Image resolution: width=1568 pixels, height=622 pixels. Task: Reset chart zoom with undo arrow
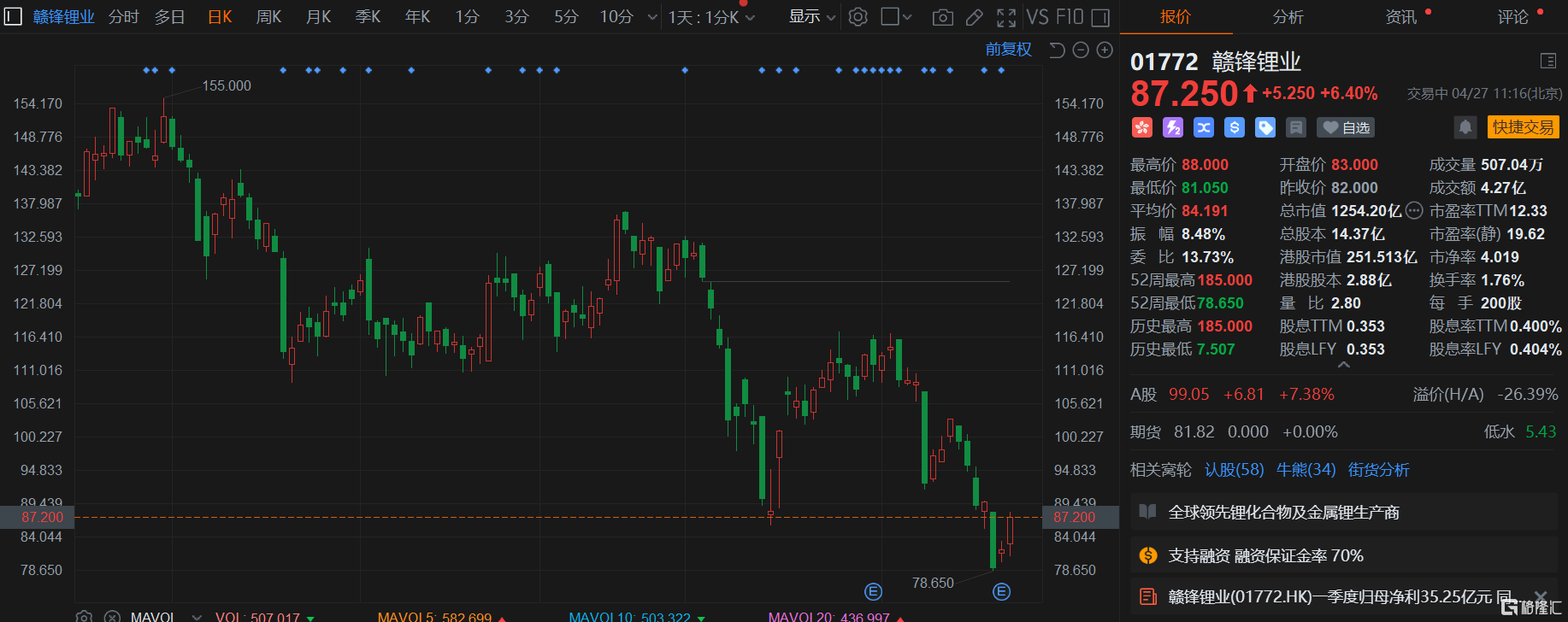point(1057,50)
